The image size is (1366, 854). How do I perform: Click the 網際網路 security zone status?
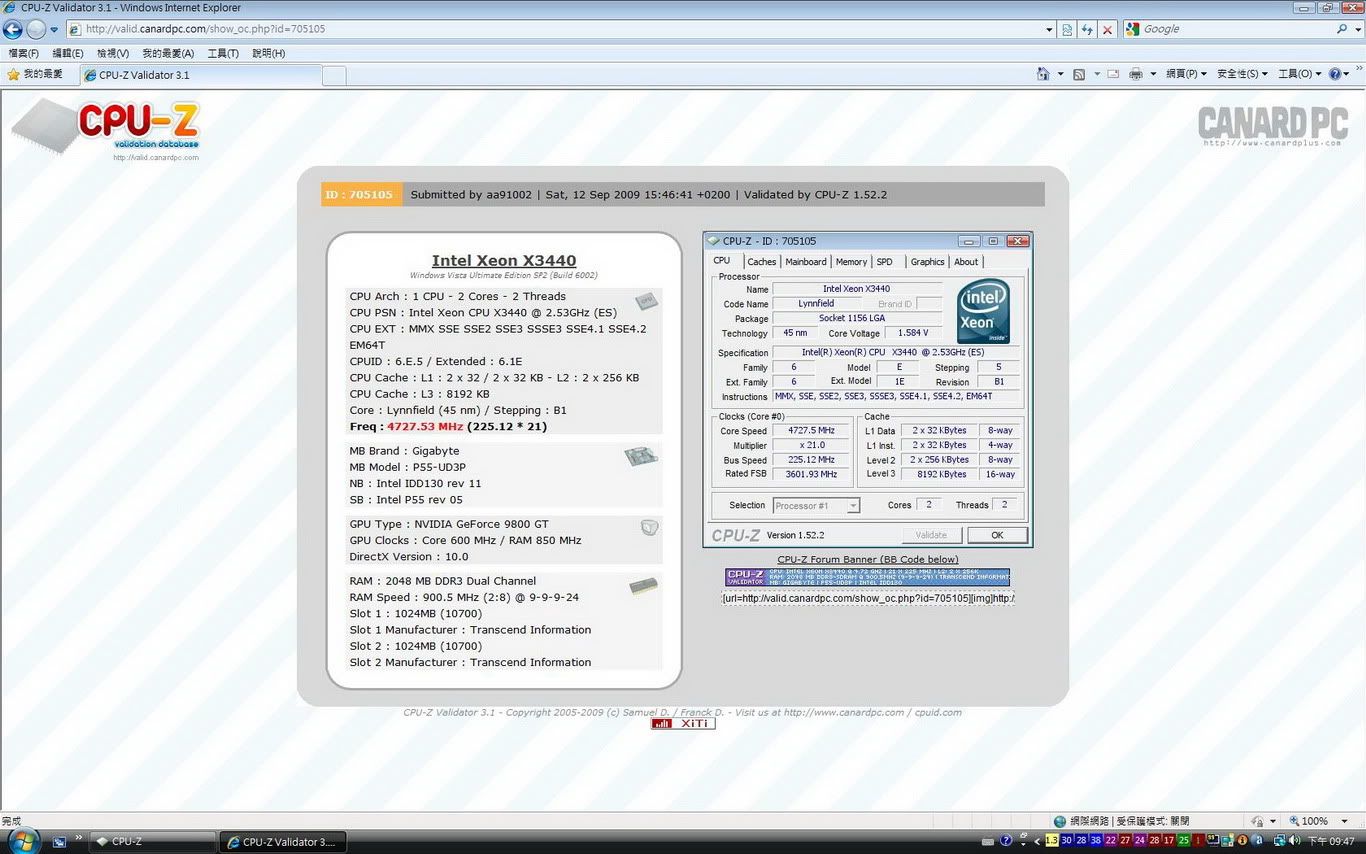tap(1121, 821)
